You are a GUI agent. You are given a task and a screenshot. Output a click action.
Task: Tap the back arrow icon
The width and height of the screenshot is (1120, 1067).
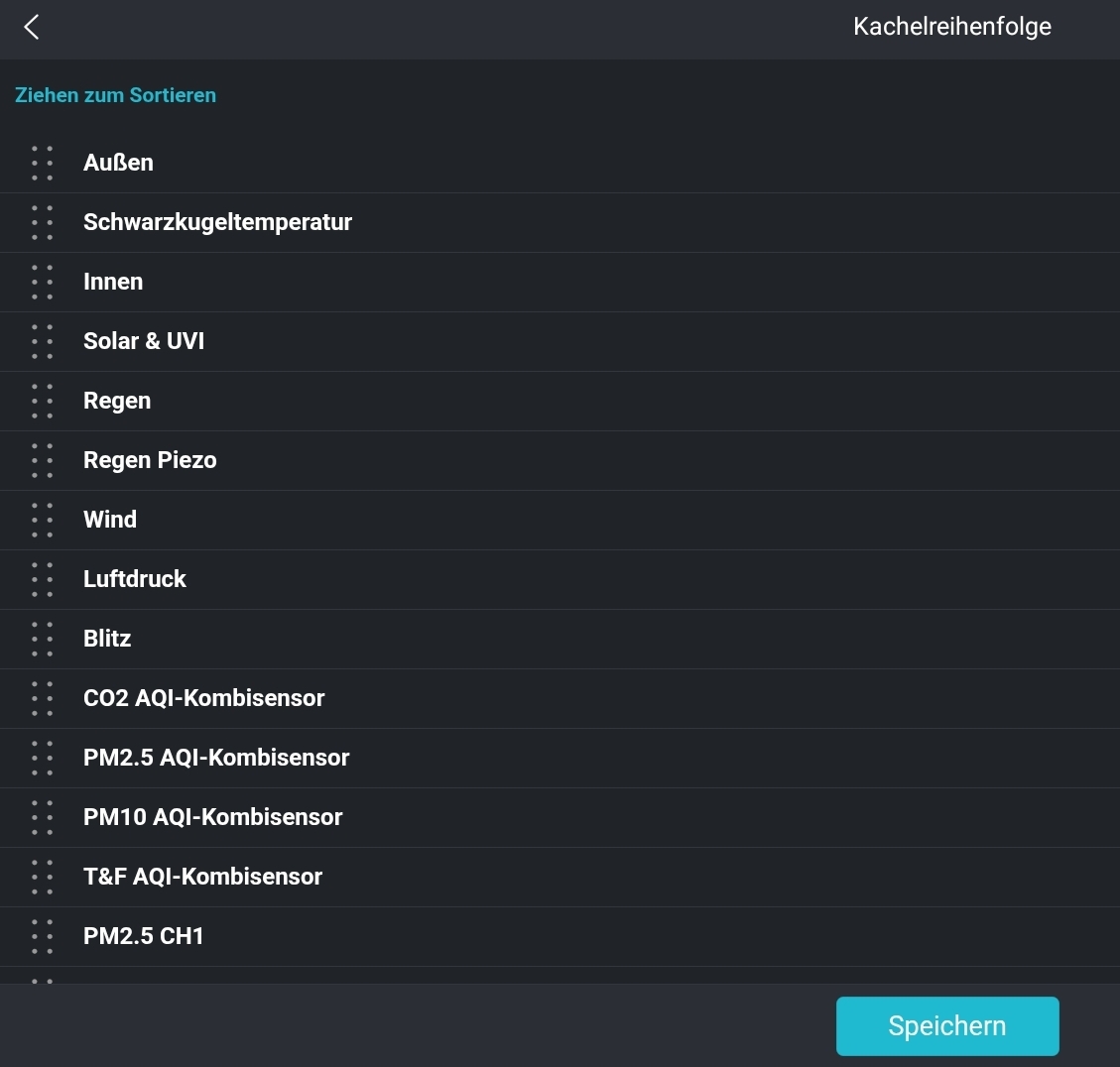pos(32,28)
